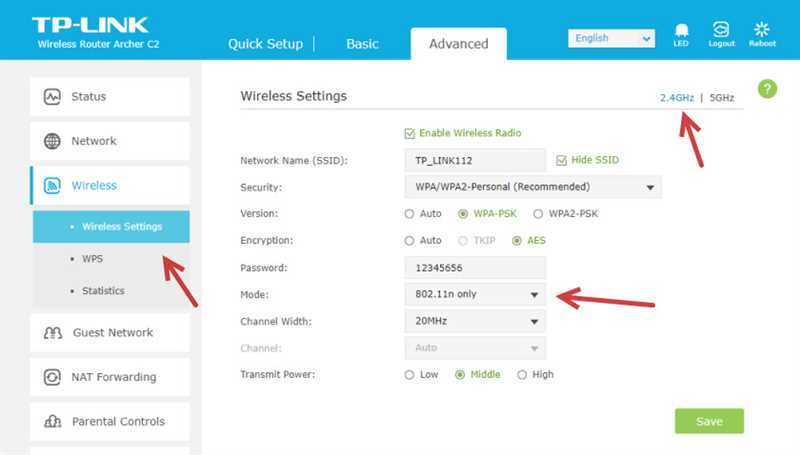Switch to the 5GHz band link
Image resolution: width=800 pixels, height=455 pixels.
coord(721,98)
